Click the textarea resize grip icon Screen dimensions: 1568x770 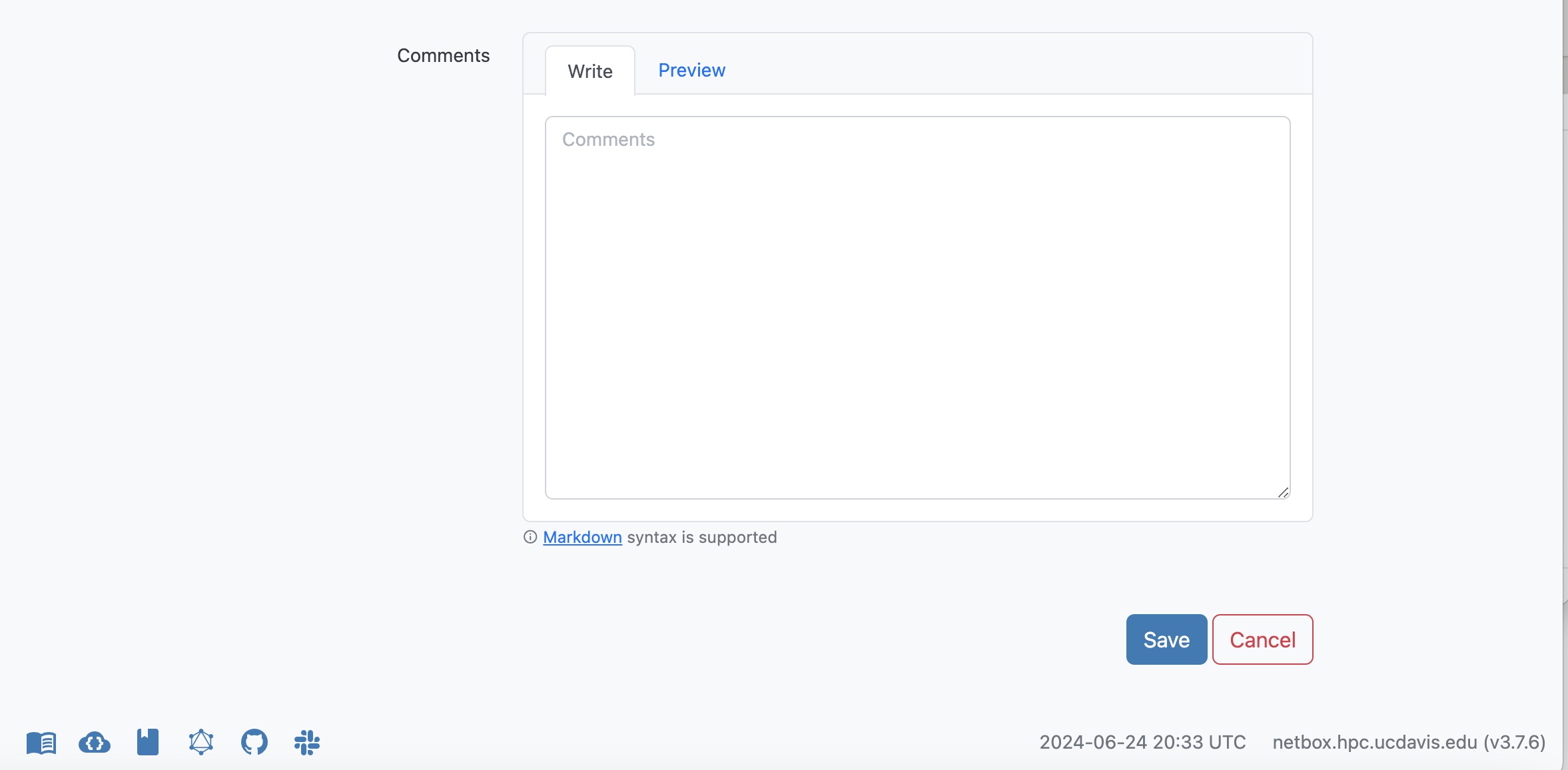(1283, 492)
